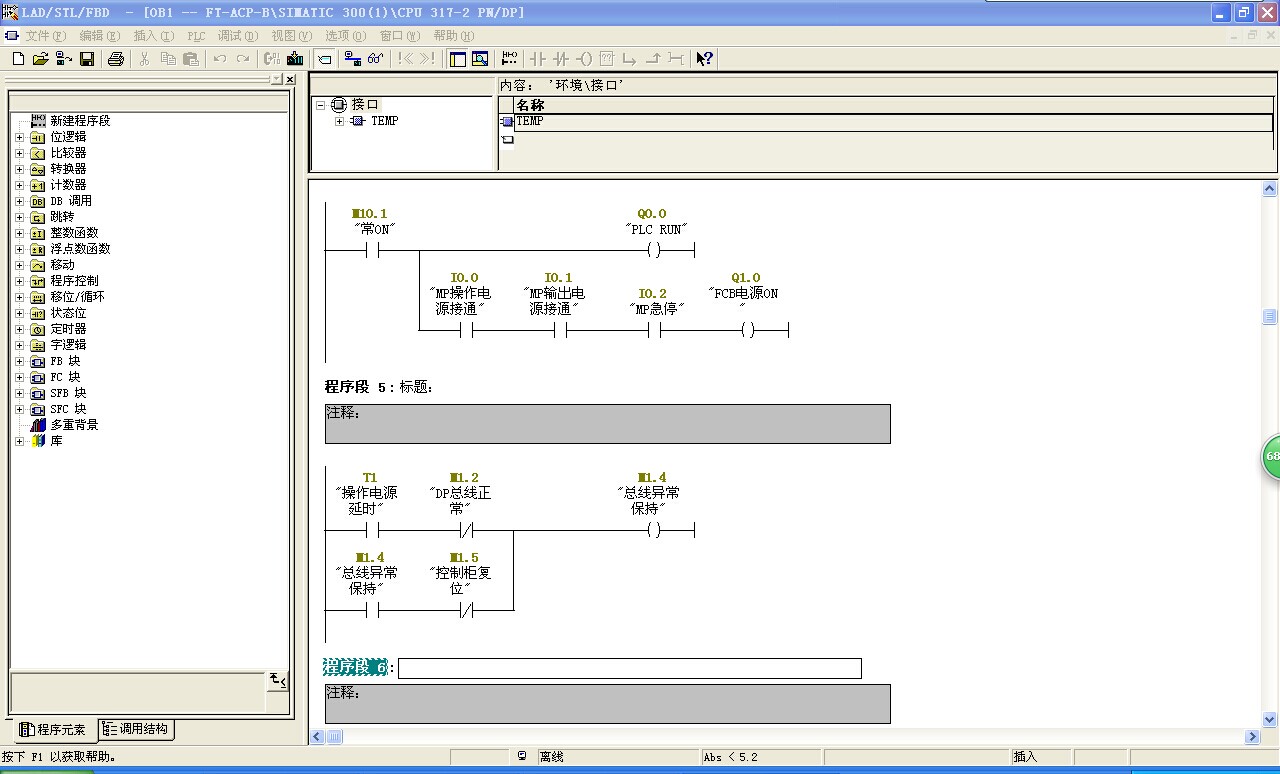Click the Open online partner icon

coord(64,59)
